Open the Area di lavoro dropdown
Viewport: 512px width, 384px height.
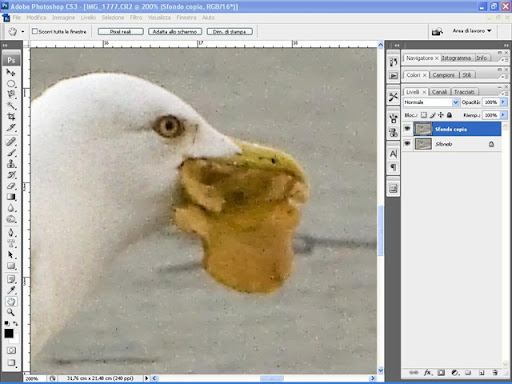471,31
